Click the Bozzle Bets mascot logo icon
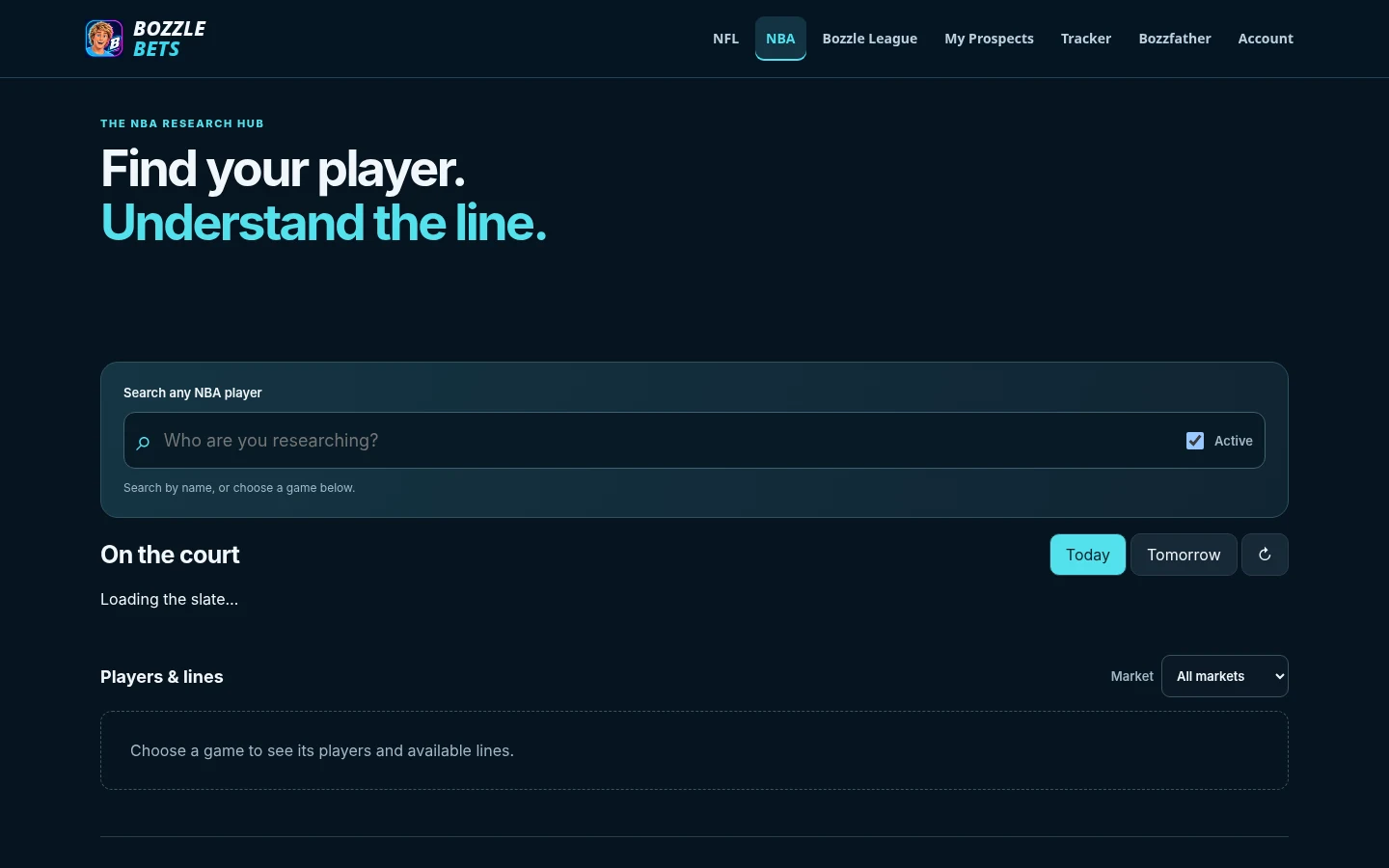The height and width of the screenshot is (868, 1389). 104,39
